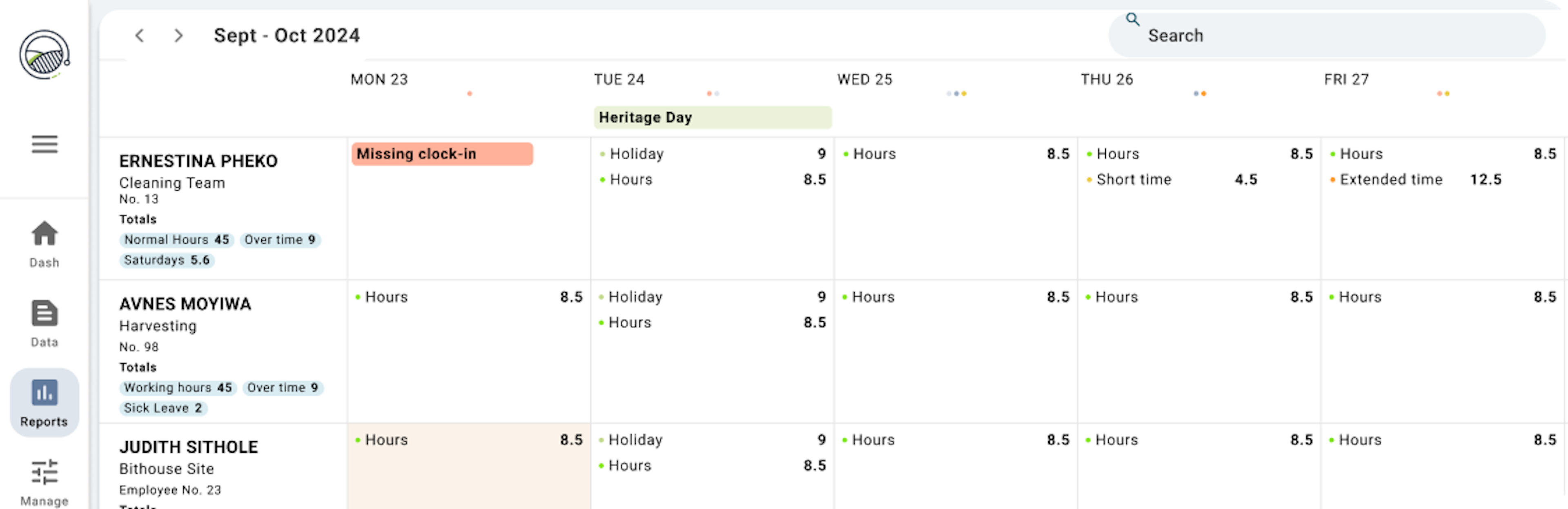Click the hamburger menu icon
This screenshot has width=1568, height=509.
[44, 144]
